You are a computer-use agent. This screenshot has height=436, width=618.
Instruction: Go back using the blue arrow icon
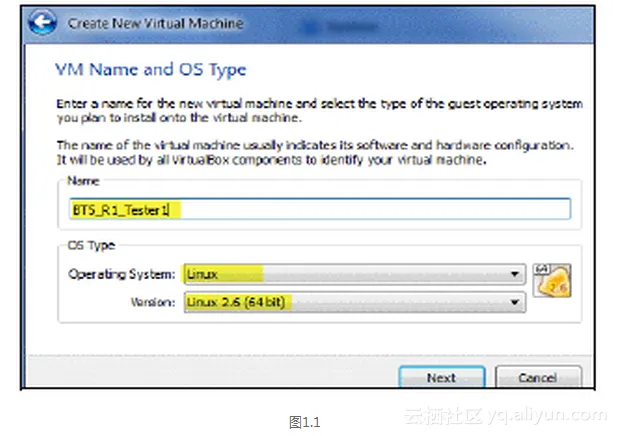tap(42, 22)
